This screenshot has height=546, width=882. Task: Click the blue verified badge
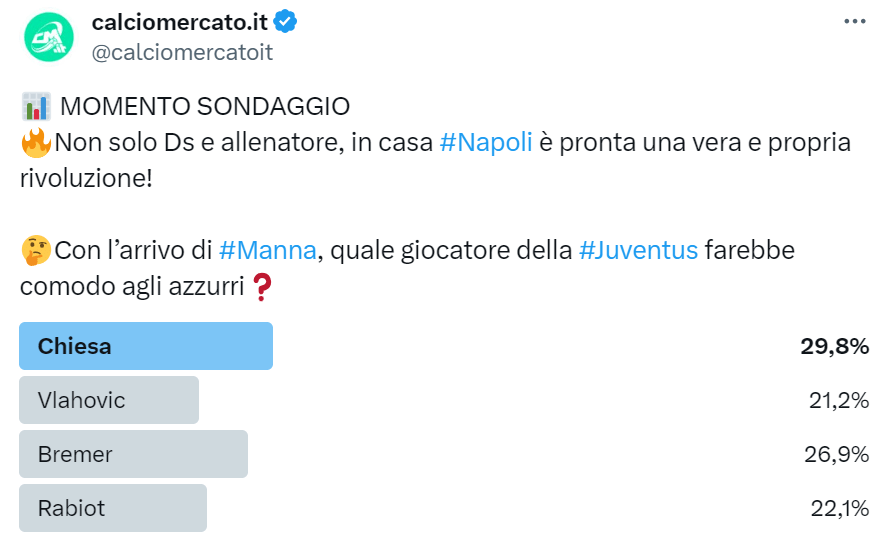coord(286,21)
